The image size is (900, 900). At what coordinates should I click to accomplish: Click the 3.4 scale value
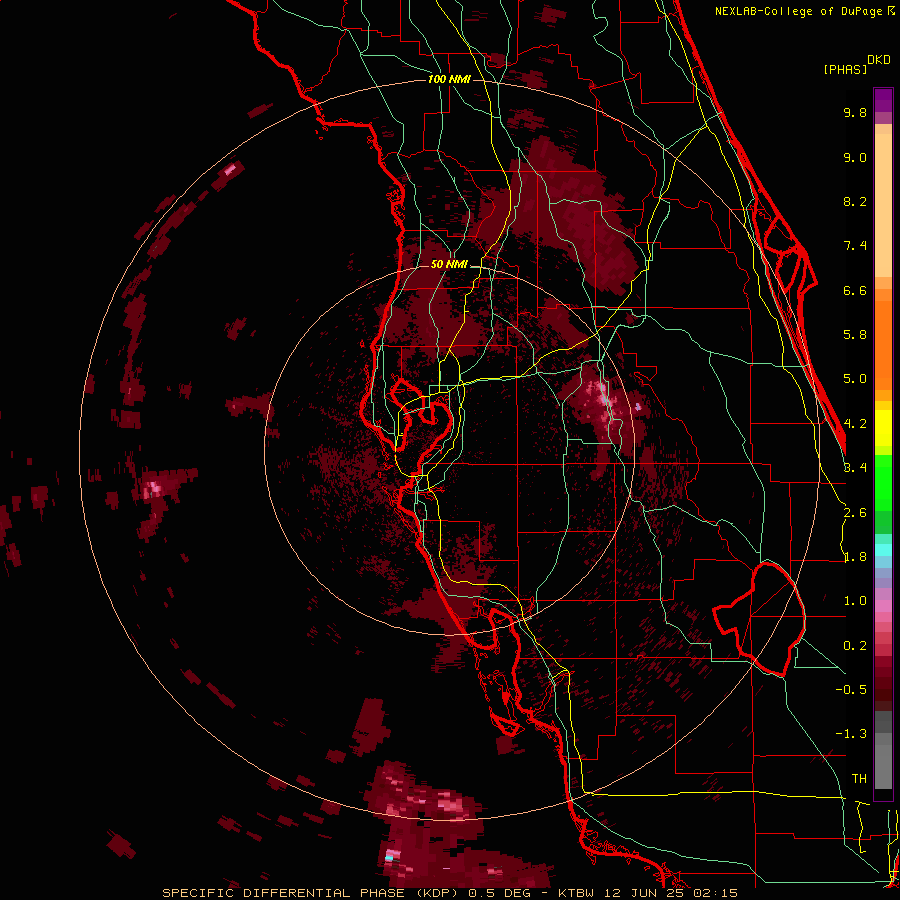pyautogui.click(x=855, y=468)
